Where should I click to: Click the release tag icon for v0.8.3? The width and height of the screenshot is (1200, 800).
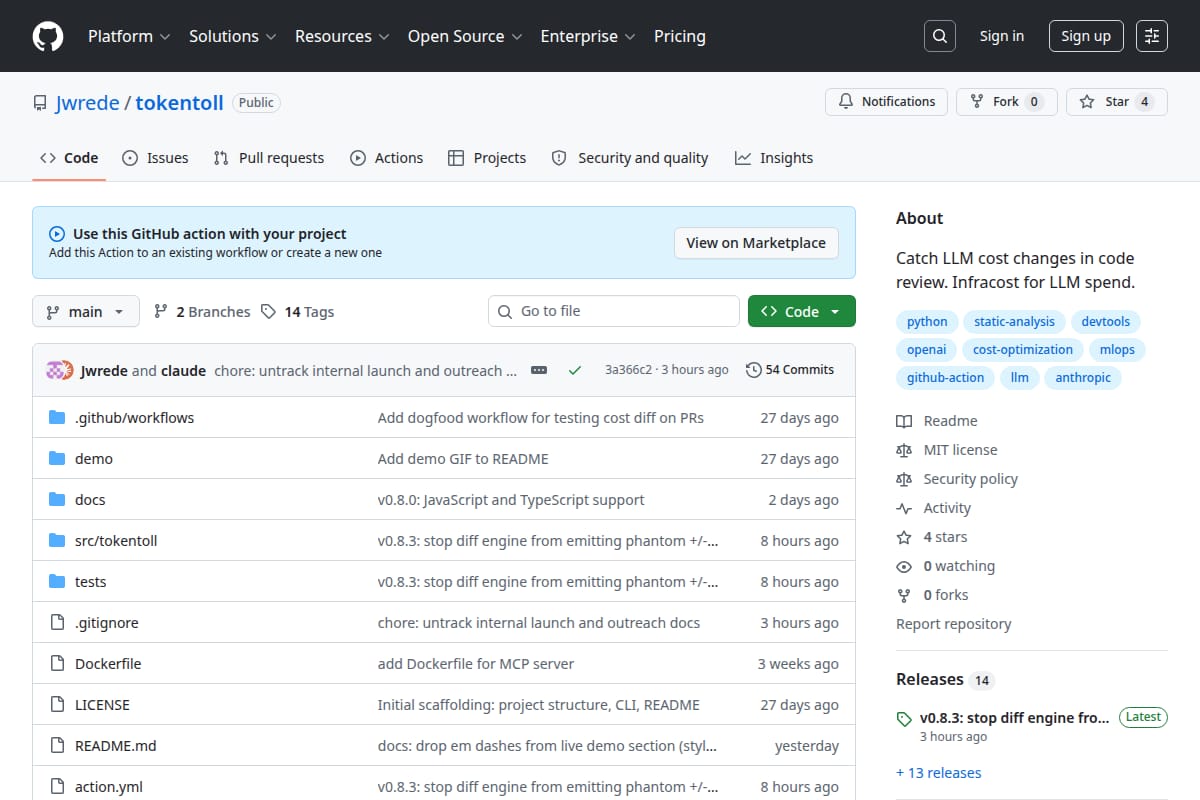tap(904, 719)
